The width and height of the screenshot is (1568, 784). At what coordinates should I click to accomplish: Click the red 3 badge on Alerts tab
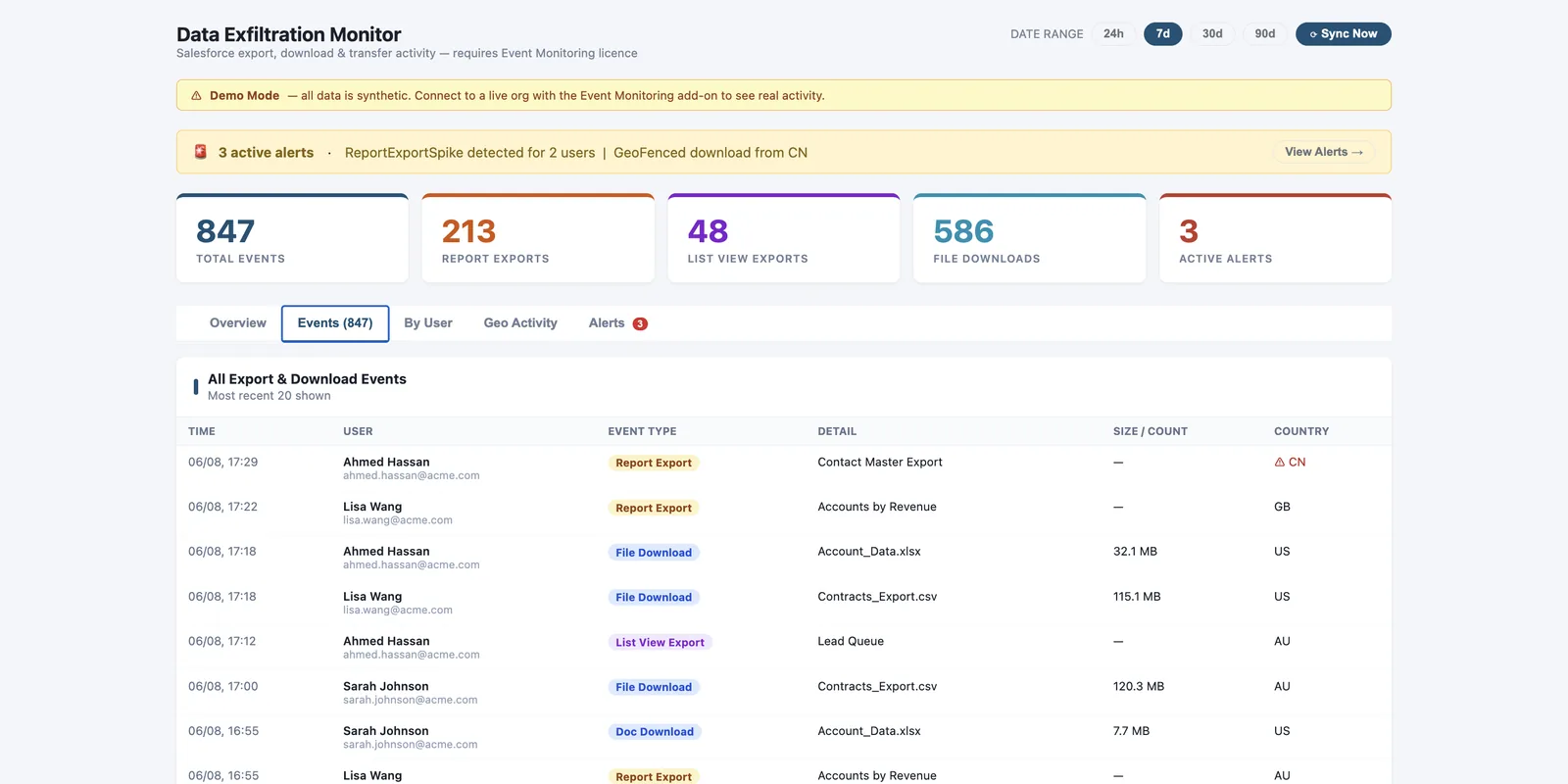[x=640, y=323]
